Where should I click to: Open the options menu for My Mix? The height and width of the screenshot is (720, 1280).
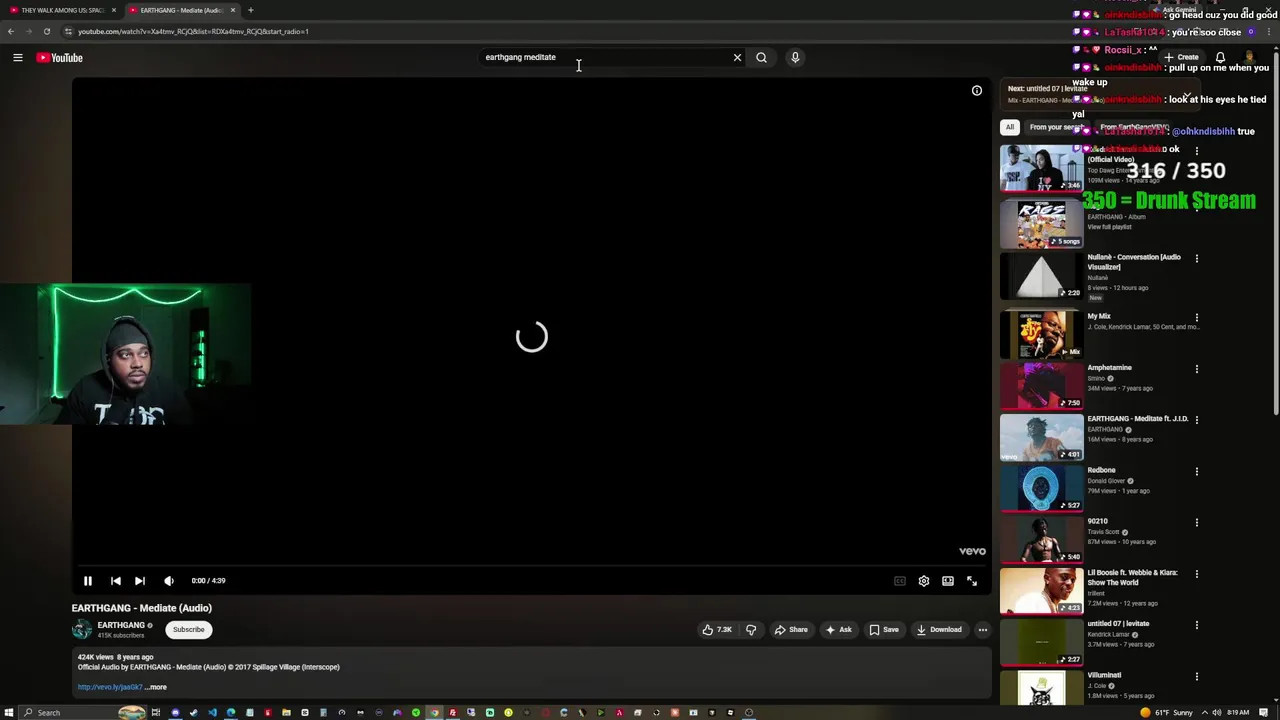(x=1196, y=317)
